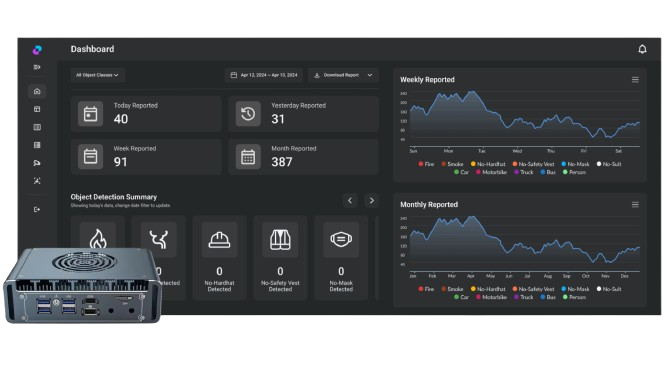Open the face scan sidebar icon
This screenshot has height=375, width=666.
tap(37, 181)
